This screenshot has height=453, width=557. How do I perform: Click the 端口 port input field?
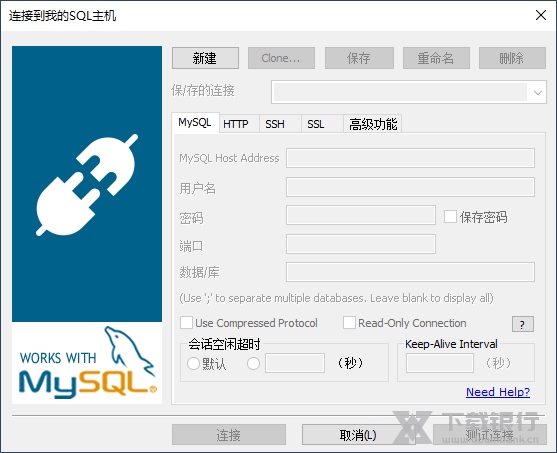pyautogui.click(x=361, y=244)
